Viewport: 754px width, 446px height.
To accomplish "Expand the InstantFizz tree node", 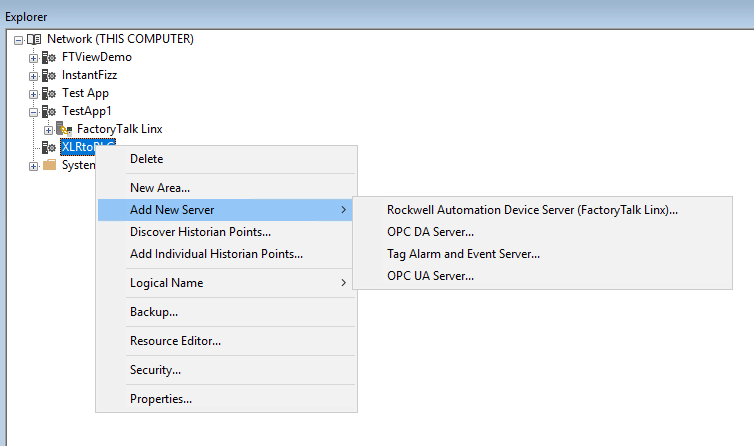I will click(x=33, y=76).
